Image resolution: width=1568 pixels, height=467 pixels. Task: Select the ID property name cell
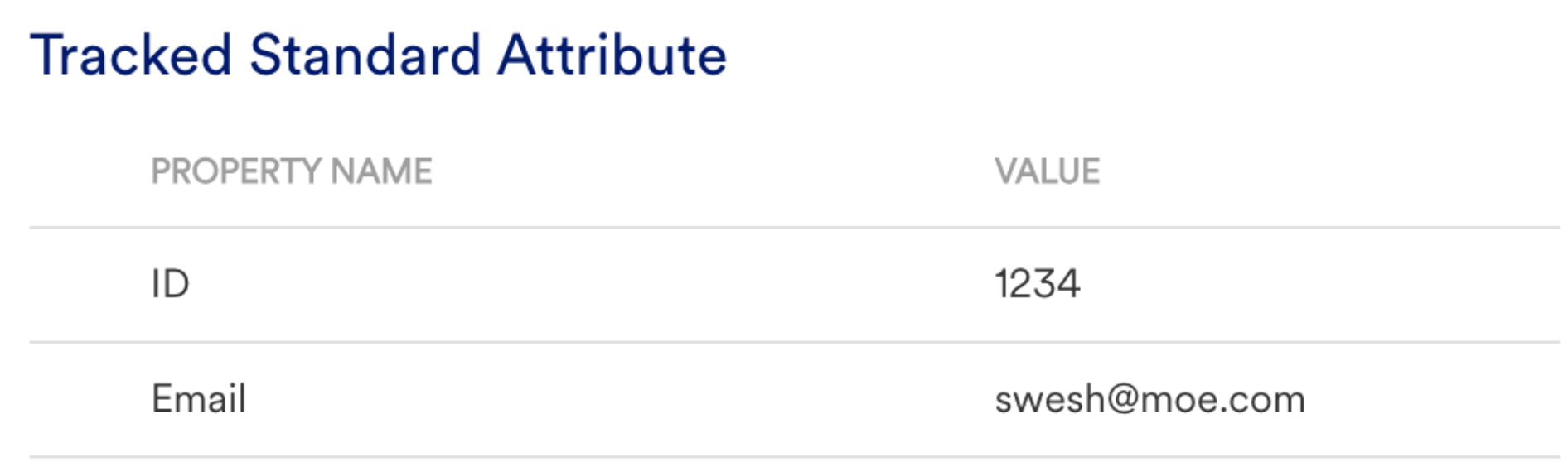click(170, 284)
